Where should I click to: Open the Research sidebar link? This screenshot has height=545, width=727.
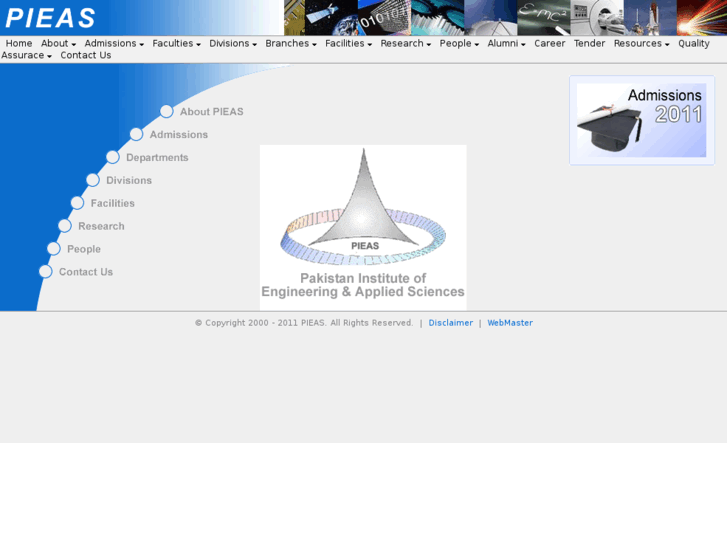[x=101, y=226]
